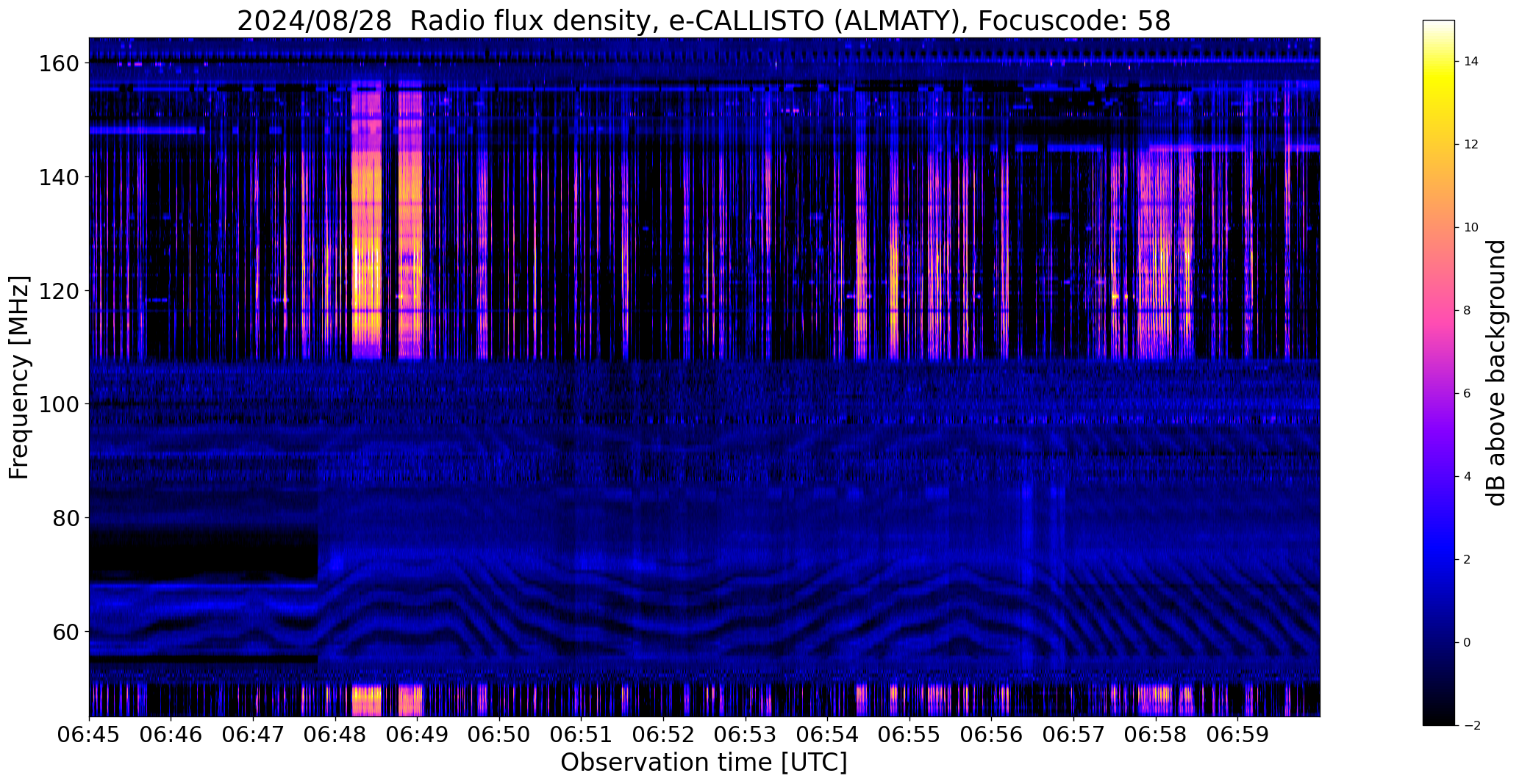Click the colorbar tick label 10
This screenshot has width=1519, height=784.
[x=1470, y=228]
